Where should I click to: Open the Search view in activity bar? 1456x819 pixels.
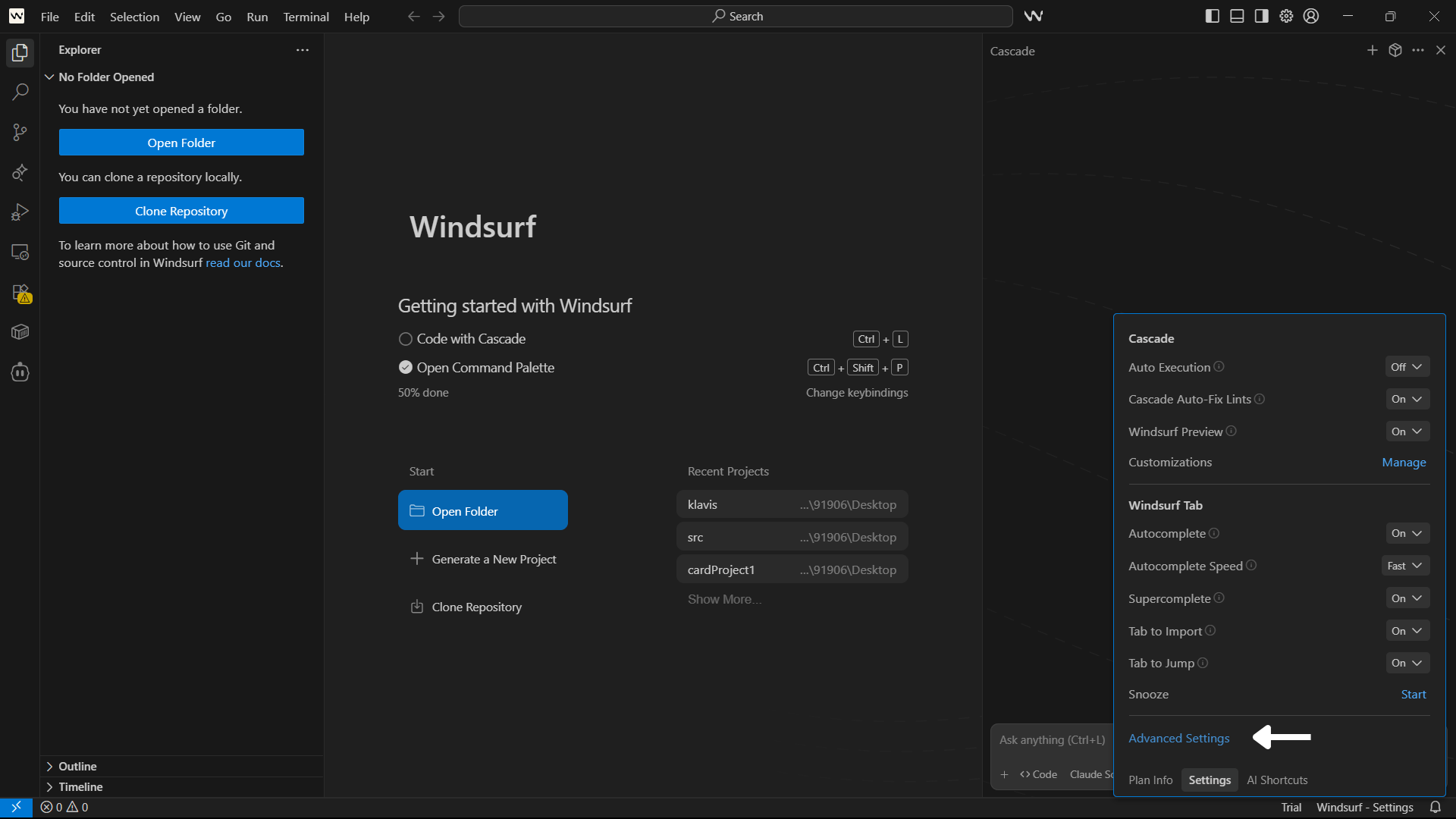(x=20, y=92)
